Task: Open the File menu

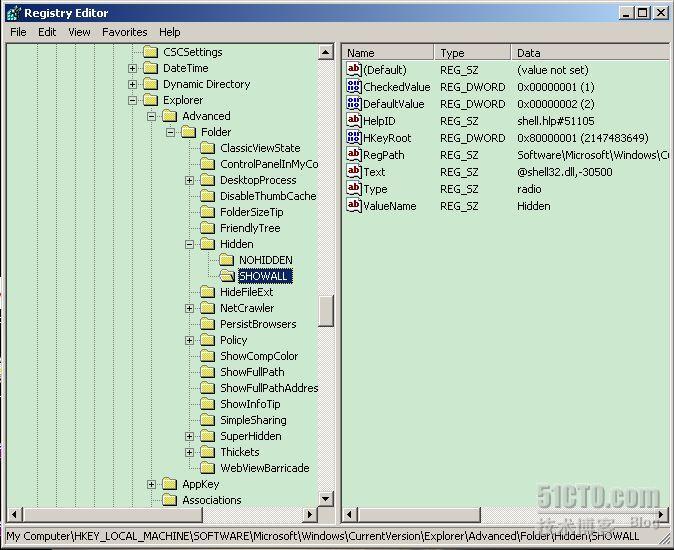Action: tap(18, 32)
